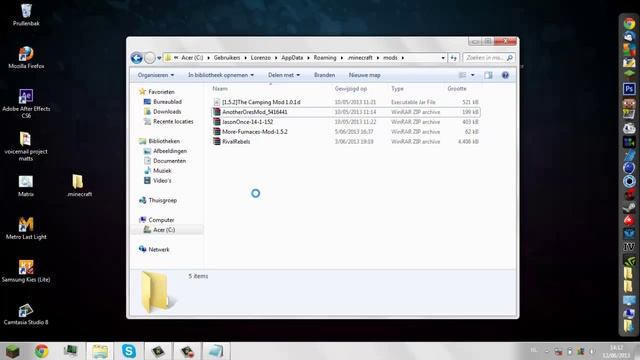The image size is (640, 360).
Task: Click the Branden toolbar button
Action: (324, 75)
